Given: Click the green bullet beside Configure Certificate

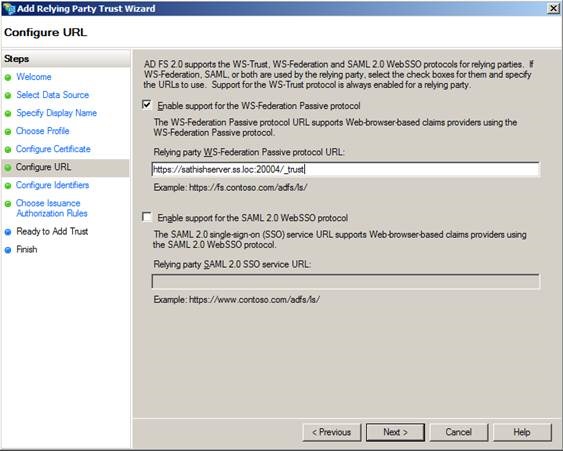Looking at the screenshot, I should pos(8,149).
